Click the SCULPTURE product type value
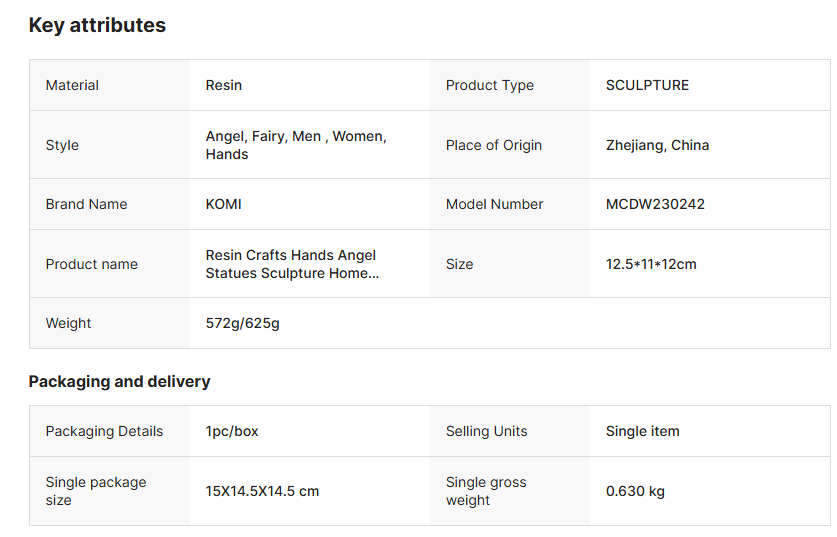This screenshot has height=537, width=837. click(x=647, y=85)
